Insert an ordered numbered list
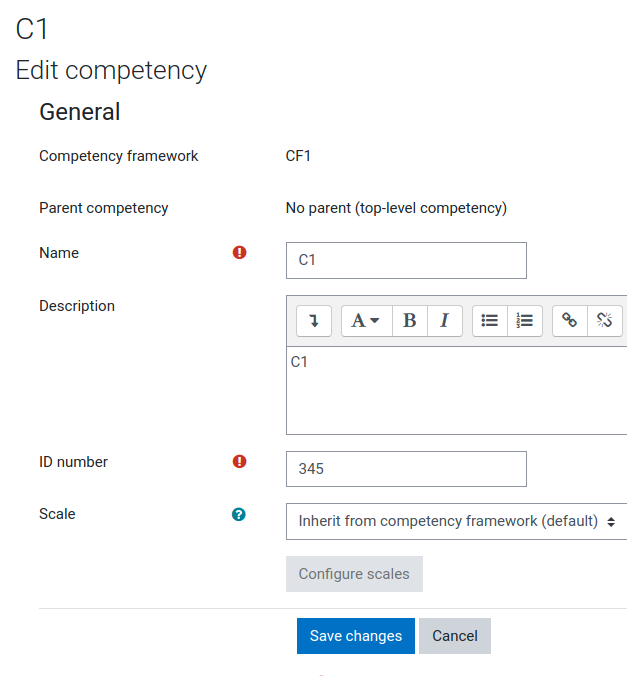The height and width of the screenshot is (676, 627). coord(525,321)
